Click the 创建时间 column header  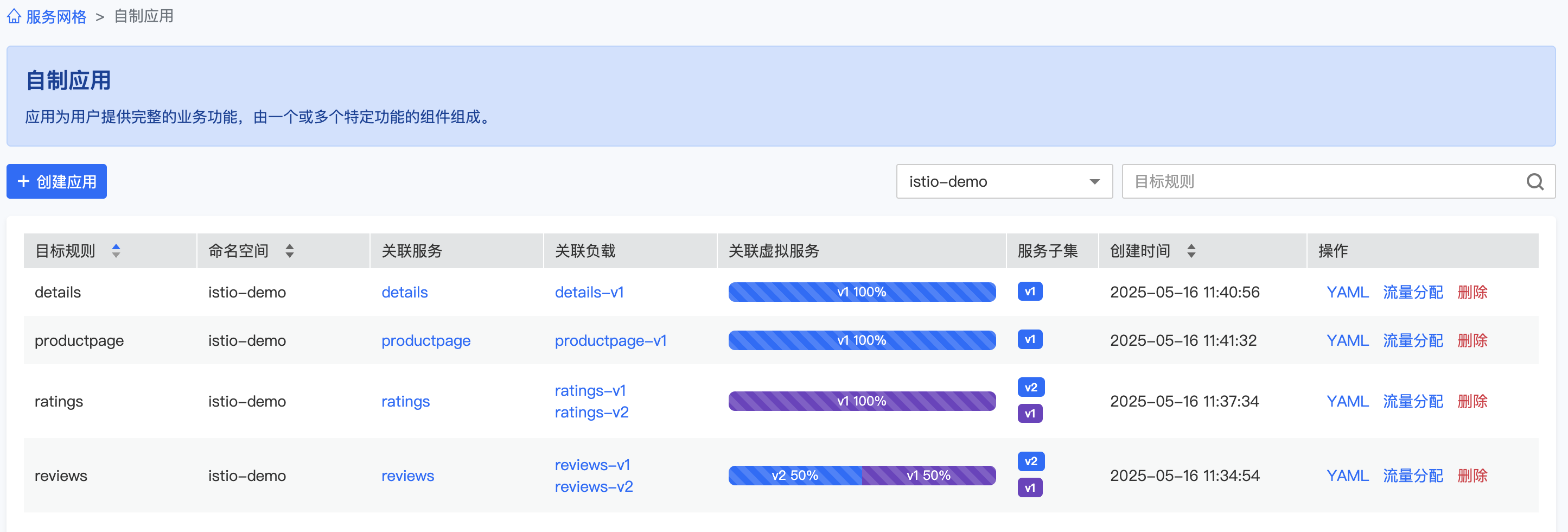[1203, 251]
